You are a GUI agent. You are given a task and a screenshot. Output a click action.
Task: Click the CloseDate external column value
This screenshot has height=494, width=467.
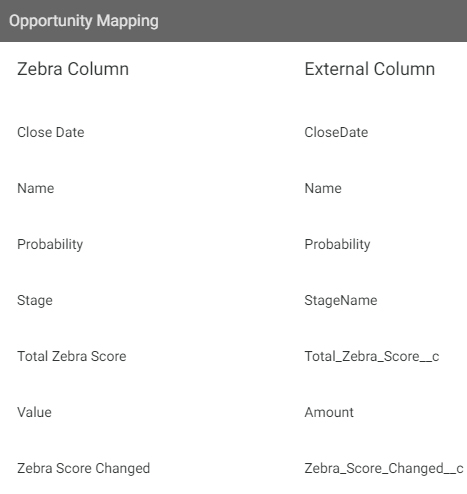(x=336, y=132)
